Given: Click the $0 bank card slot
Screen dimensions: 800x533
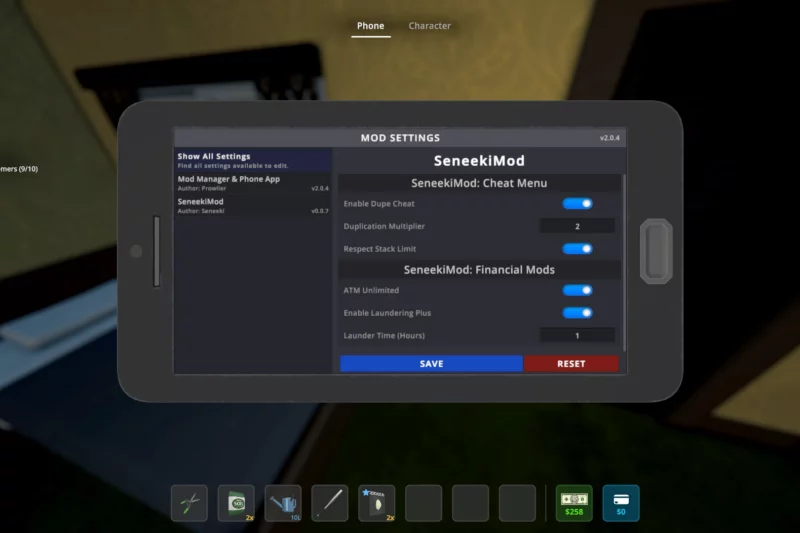Looking at the screenshot, I should 621,503.
